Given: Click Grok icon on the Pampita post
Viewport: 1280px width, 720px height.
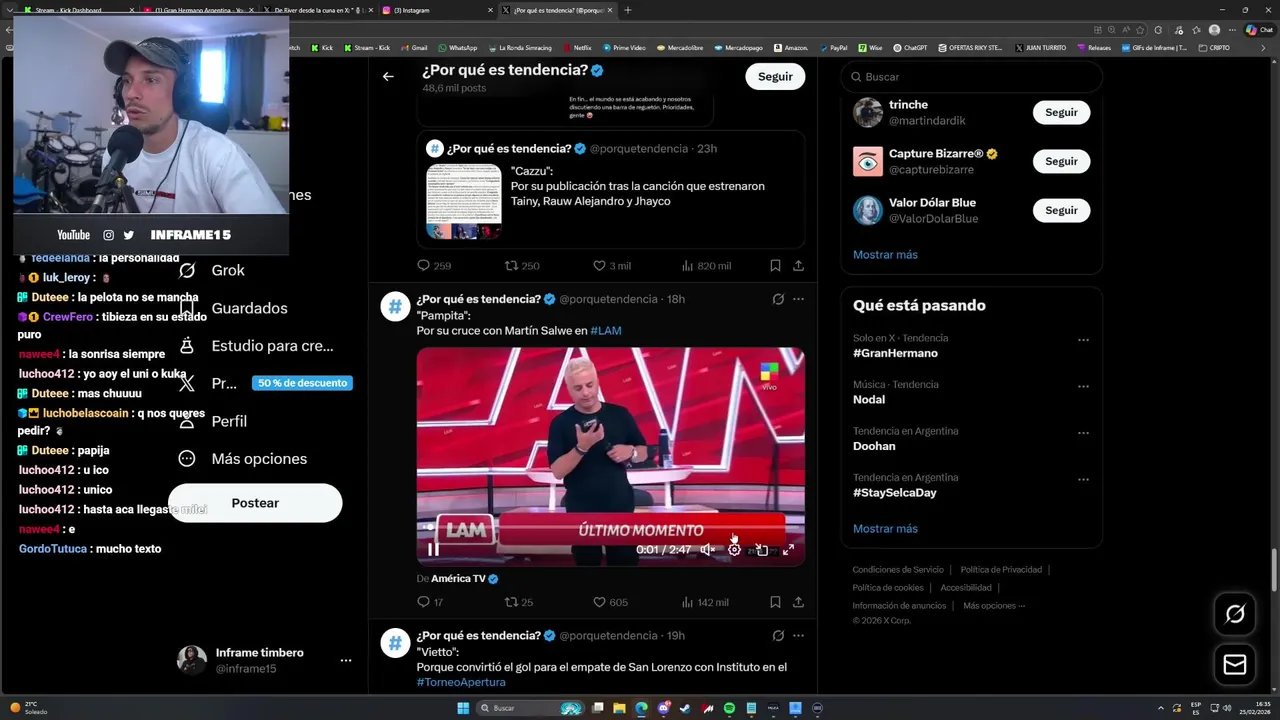Looking at the screenshot, I should point(778,299).
